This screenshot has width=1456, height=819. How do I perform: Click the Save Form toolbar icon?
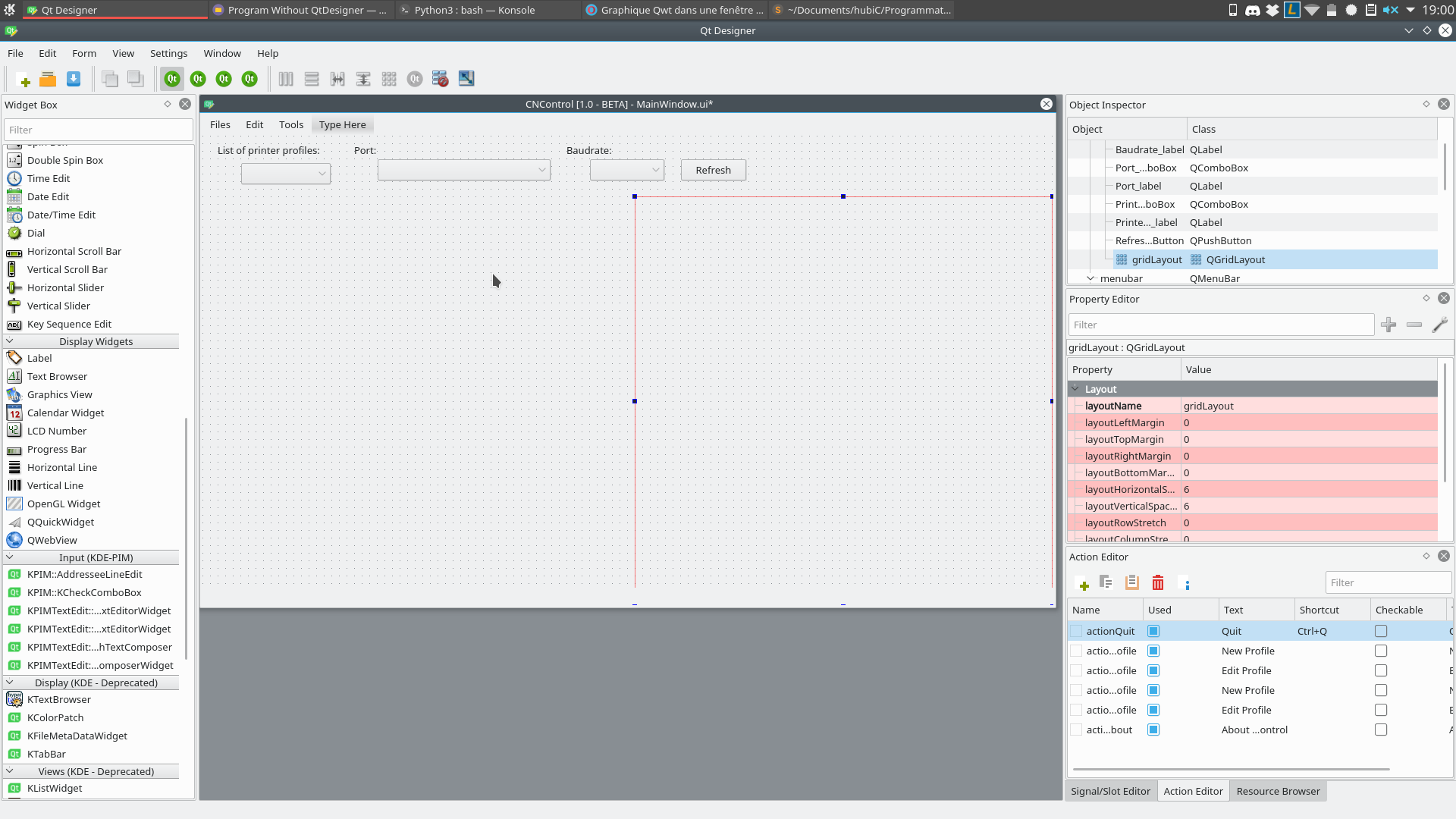pos(74,79)
